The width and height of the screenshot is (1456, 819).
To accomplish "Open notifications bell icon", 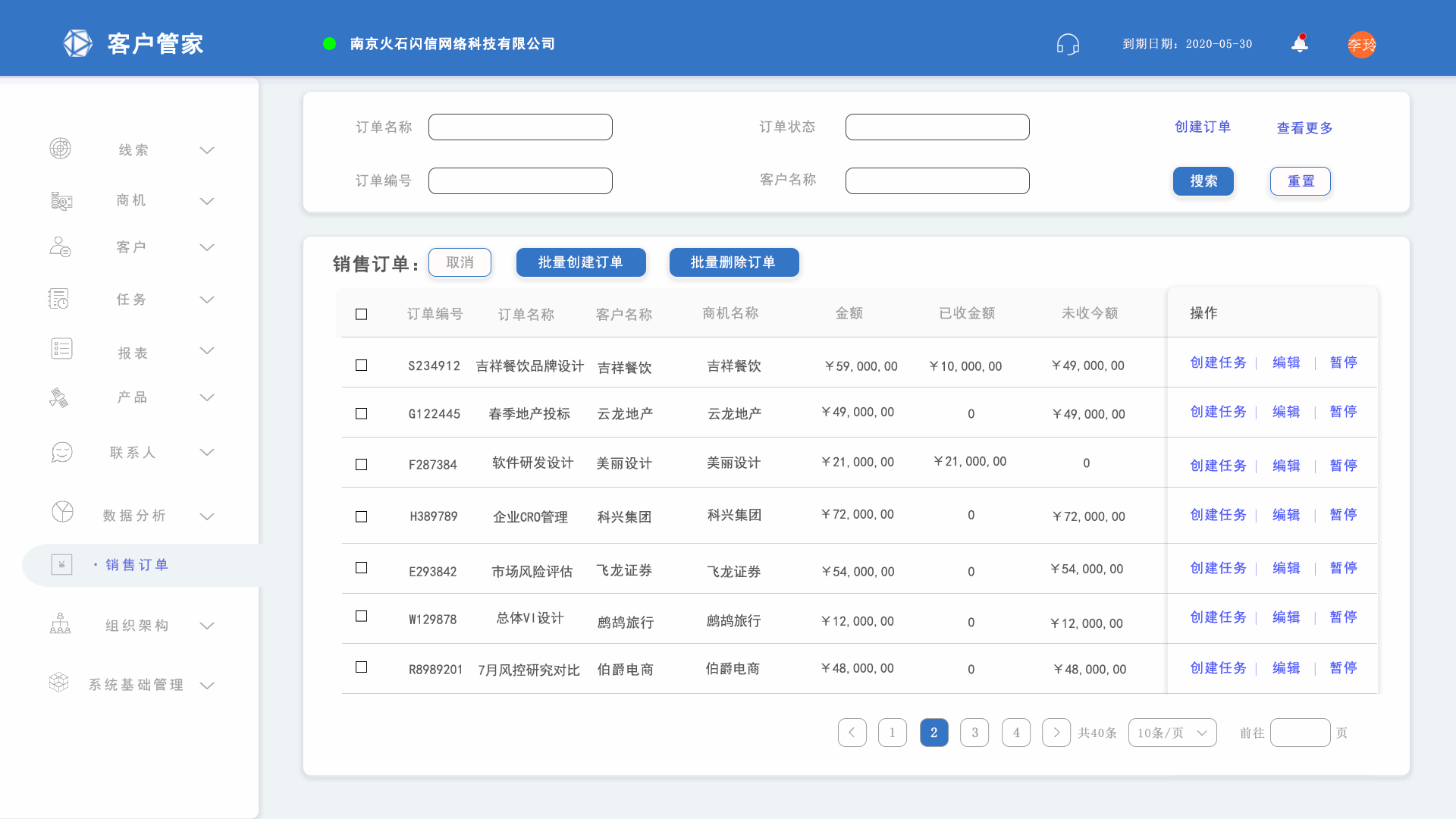I will [1300, 43].
